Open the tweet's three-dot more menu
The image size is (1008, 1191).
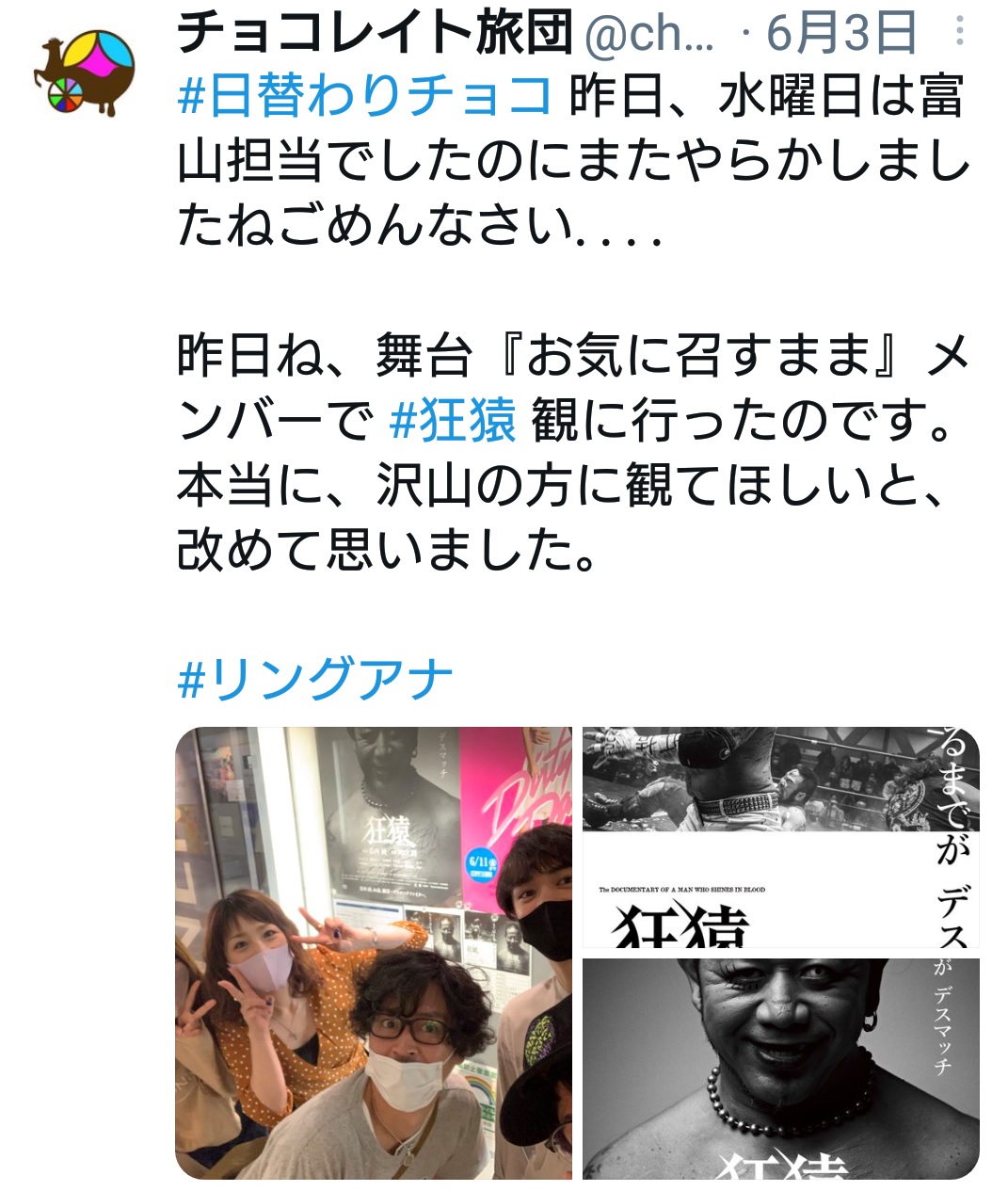click(959, 32)
